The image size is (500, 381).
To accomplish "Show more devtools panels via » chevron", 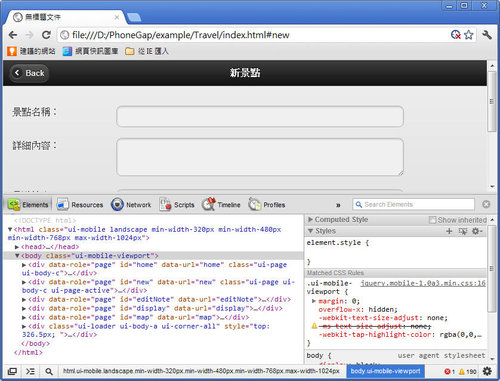I will click(x=338, y=205).
